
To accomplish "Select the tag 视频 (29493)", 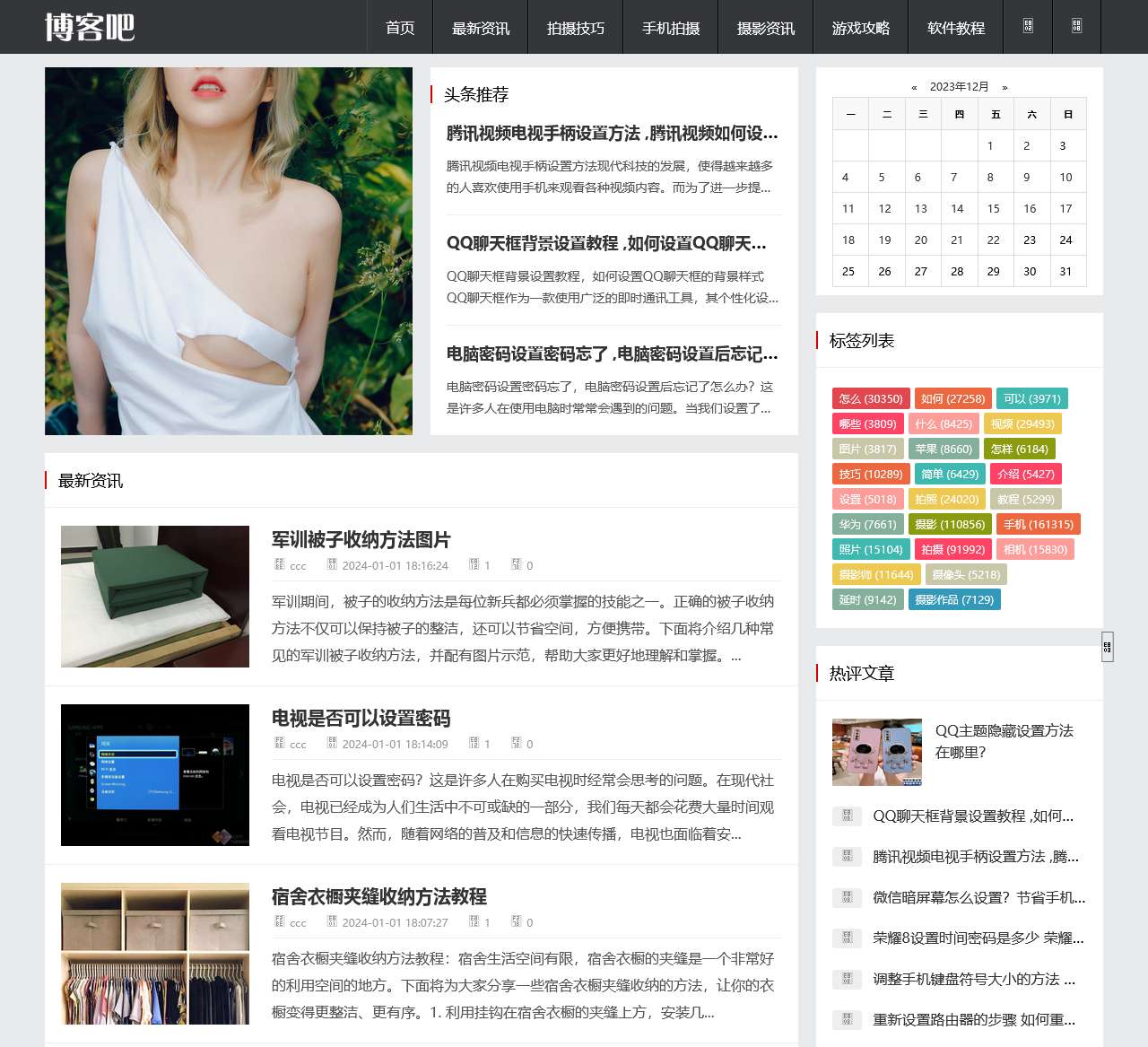I will [1022, 423].
